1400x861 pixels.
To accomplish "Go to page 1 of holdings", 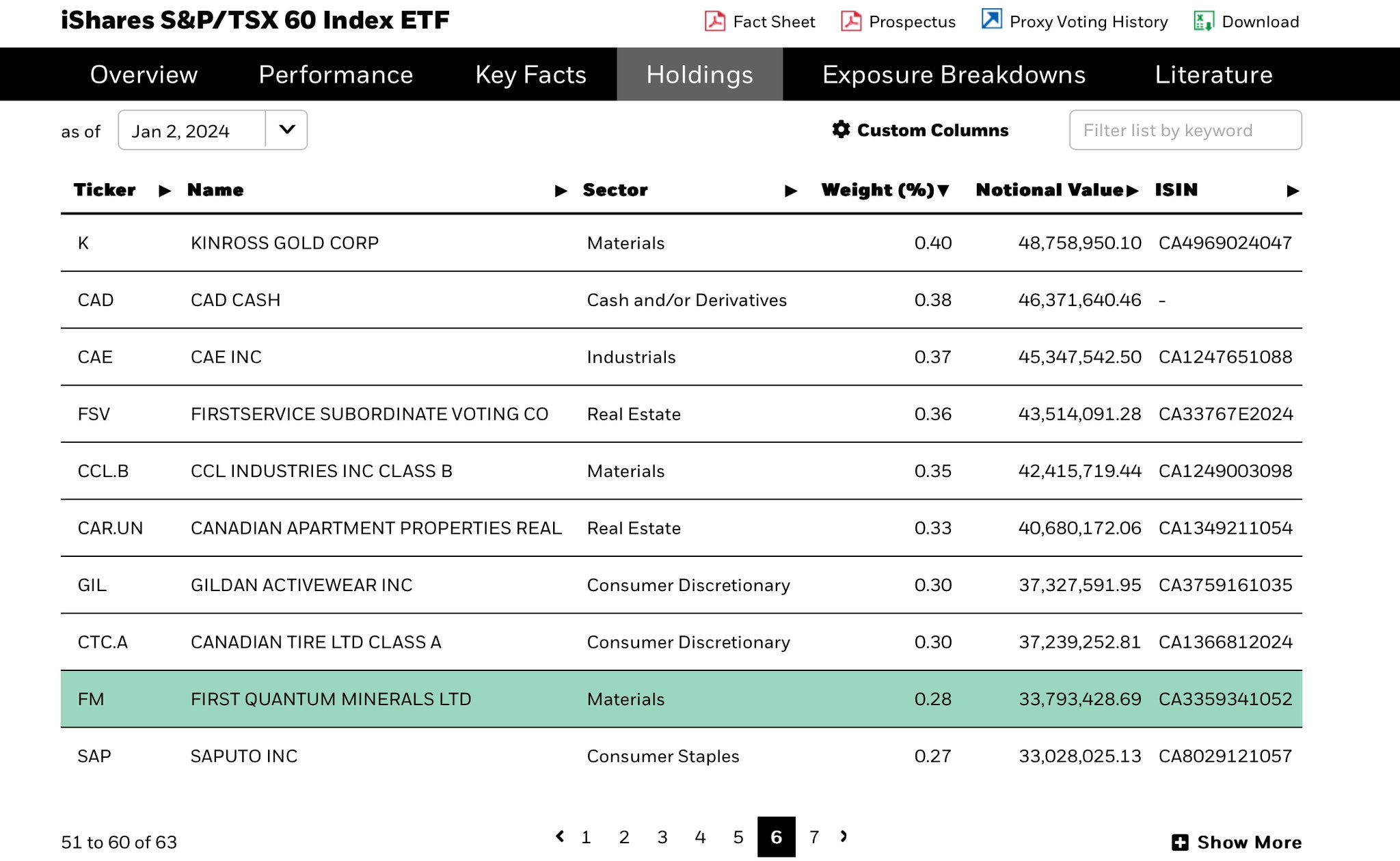I will click(586, 837).
